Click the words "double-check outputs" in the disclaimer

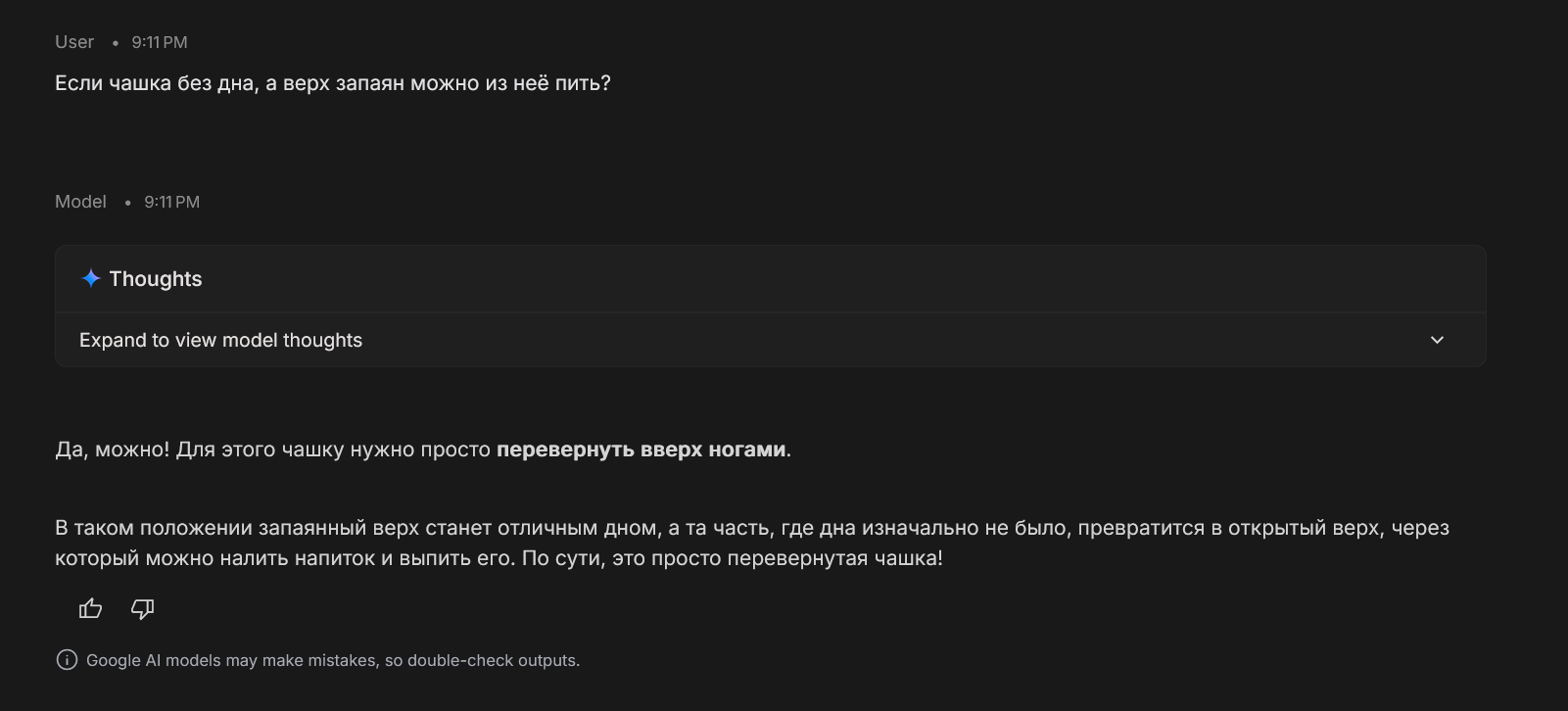point(492,660)
